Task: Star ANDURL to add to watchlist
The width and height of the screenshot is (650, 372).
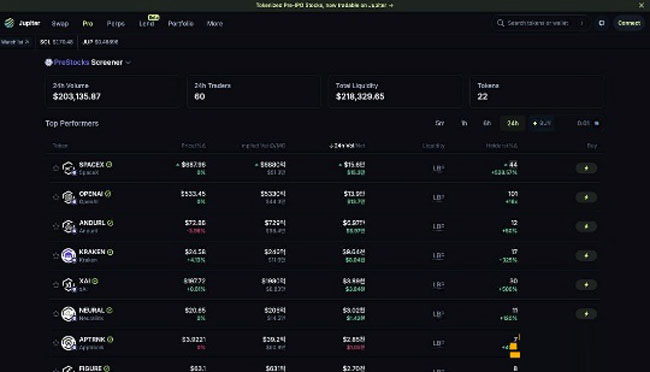Action: (56, 226)
